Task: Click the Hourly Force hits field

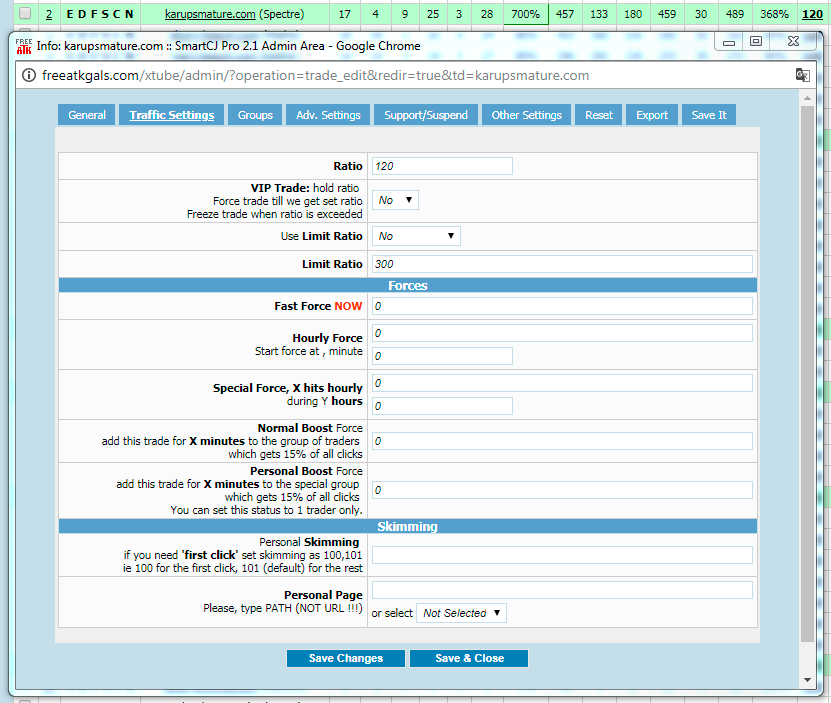Action: (562, 333)
